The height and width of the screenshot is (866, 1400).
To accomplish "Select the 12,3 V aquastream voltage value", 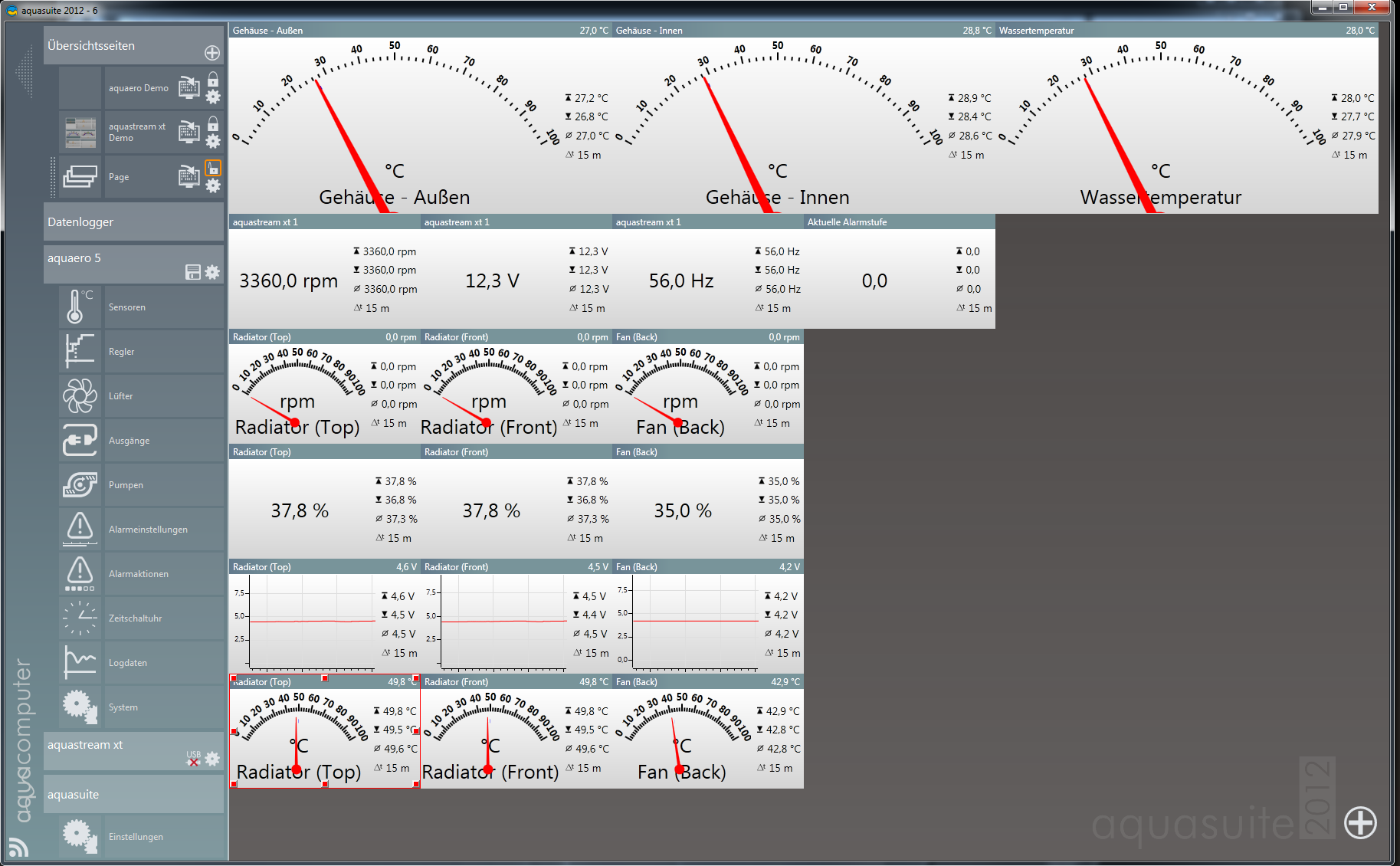I will tap(493, 281).
